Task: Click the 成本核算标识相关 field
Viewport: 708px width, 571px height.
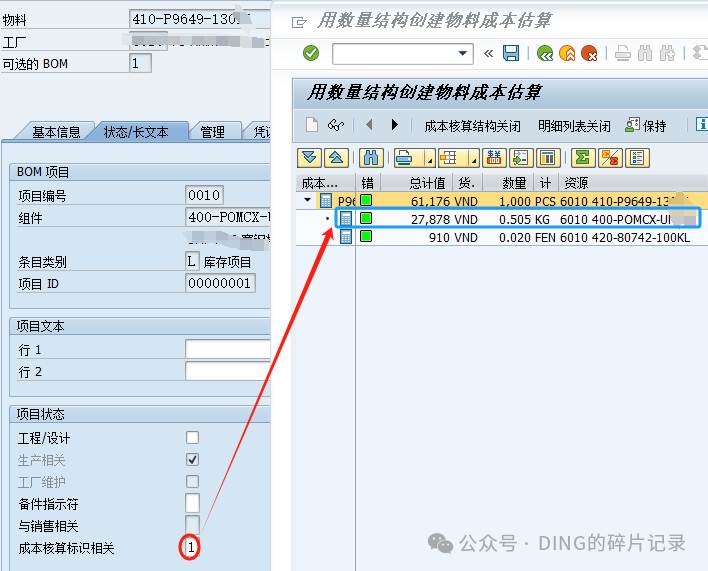Action: tap(191, 547)
